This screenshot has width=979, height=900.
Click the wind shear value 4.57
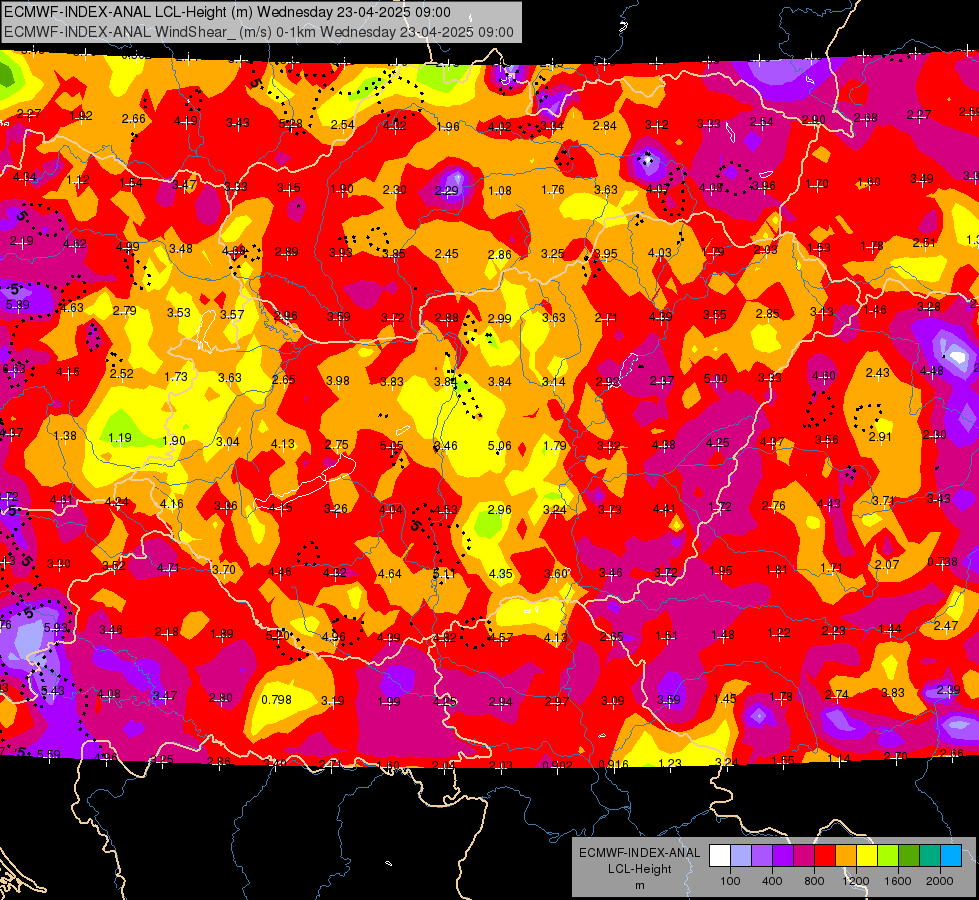coord(501,638)
